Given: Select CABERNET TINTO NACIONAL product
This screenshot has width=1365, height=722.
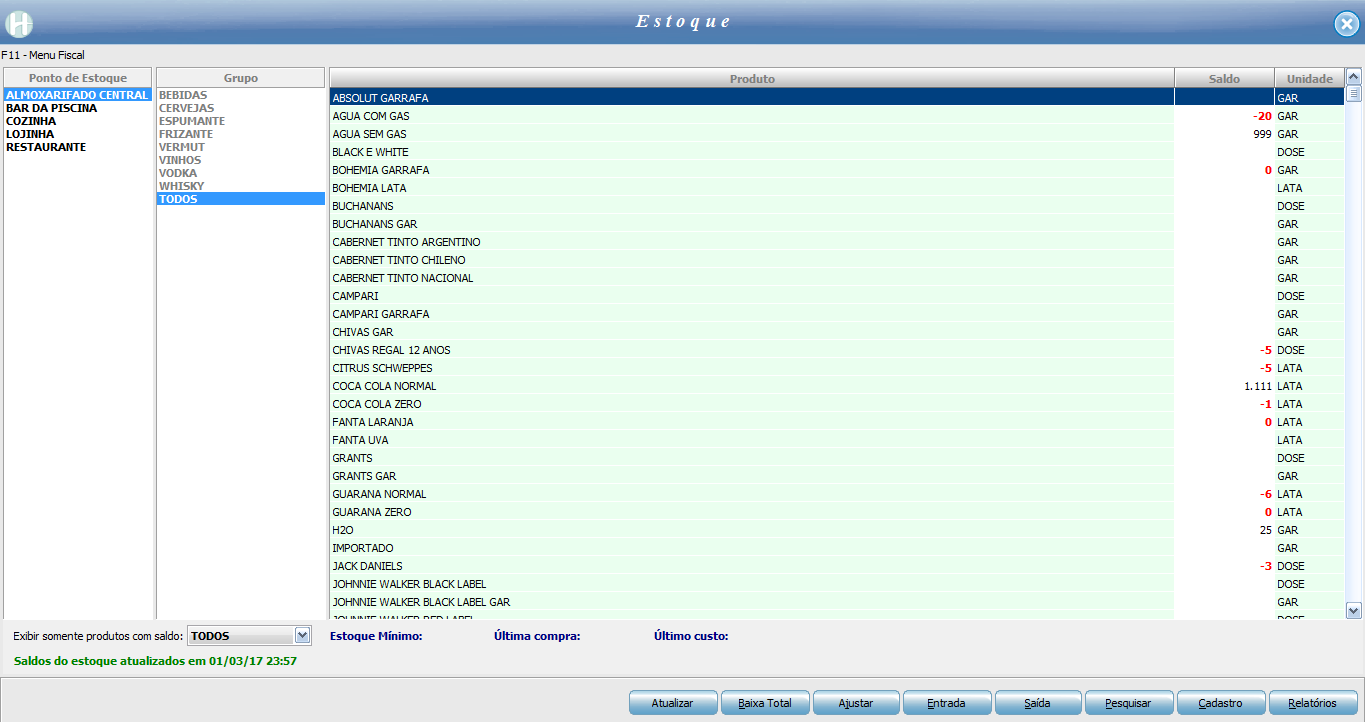Looking at the screenshot, I should tap(837, 278).
